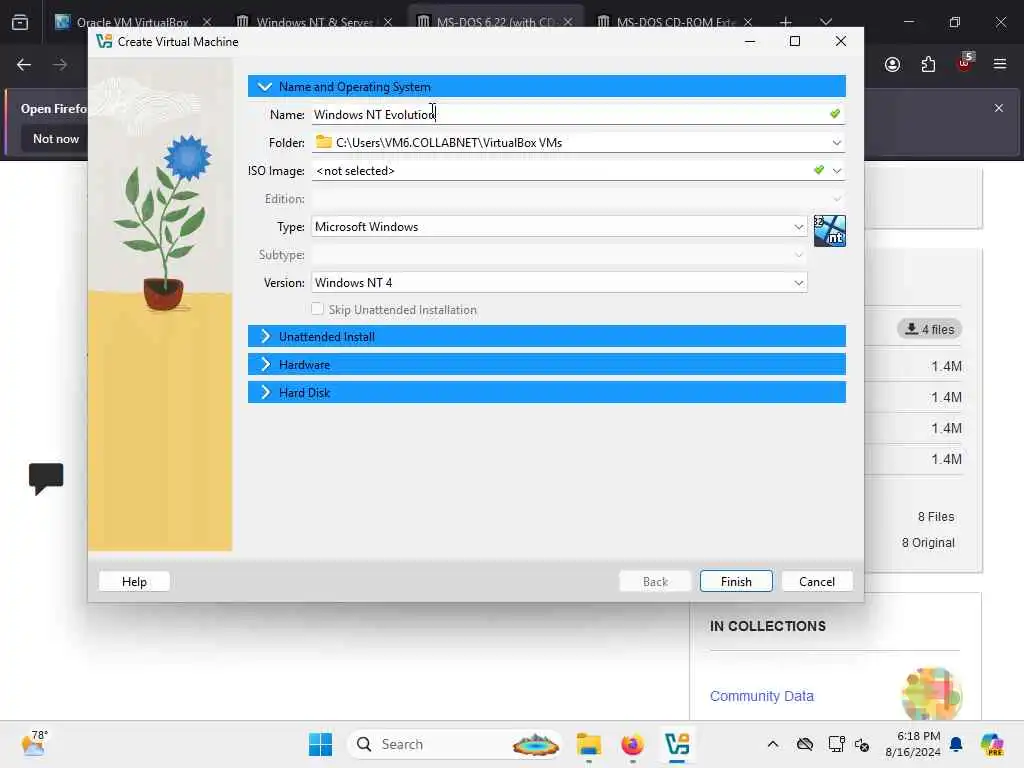The height and width of the screenshot is (768, 1024).
Task: Open Windows Start menu
Action: 320,744
